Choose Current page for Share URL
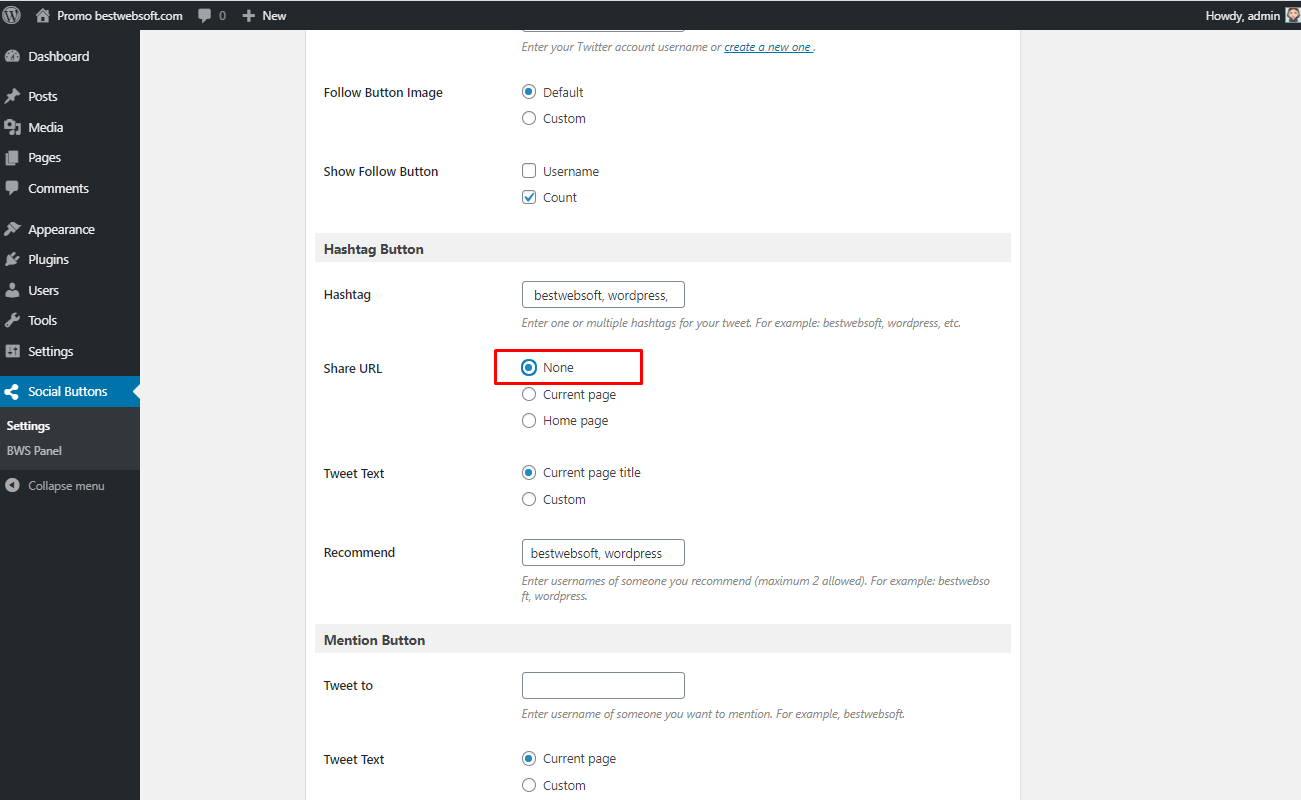This screenshot has width=1301, height=800. pyautogui.click(x=529, y=394)
